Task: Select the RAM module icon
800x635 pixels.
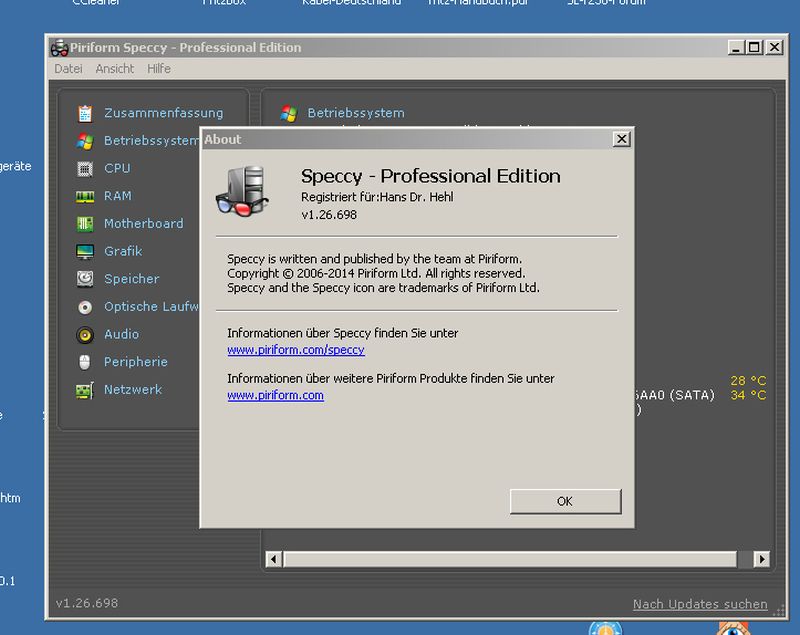Action: [85, 196]
